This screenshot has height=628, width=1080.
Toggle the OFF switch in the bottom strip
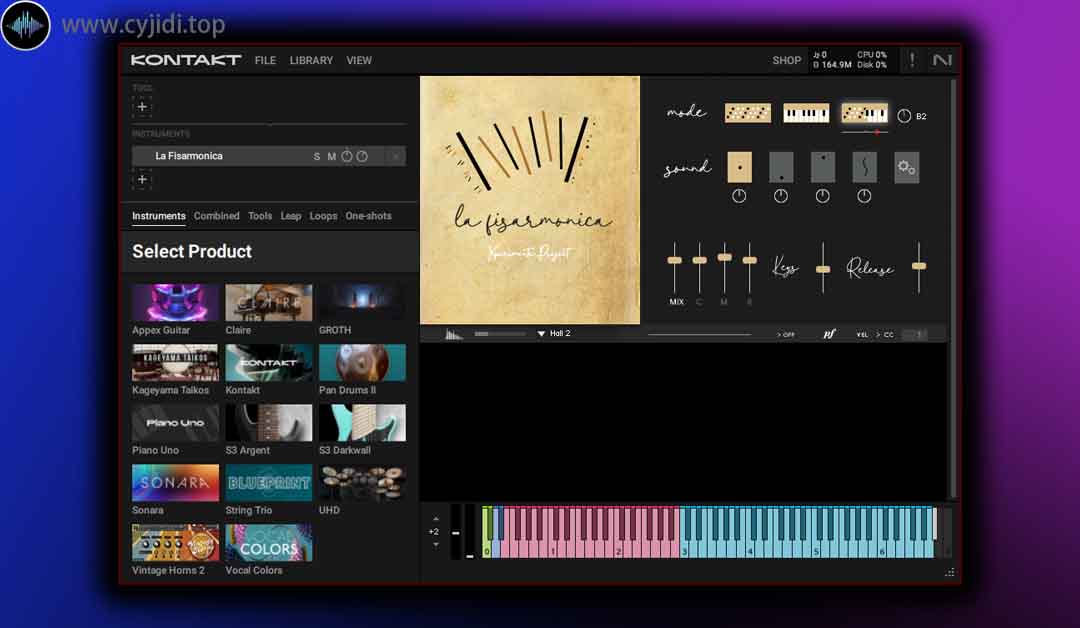786,335
